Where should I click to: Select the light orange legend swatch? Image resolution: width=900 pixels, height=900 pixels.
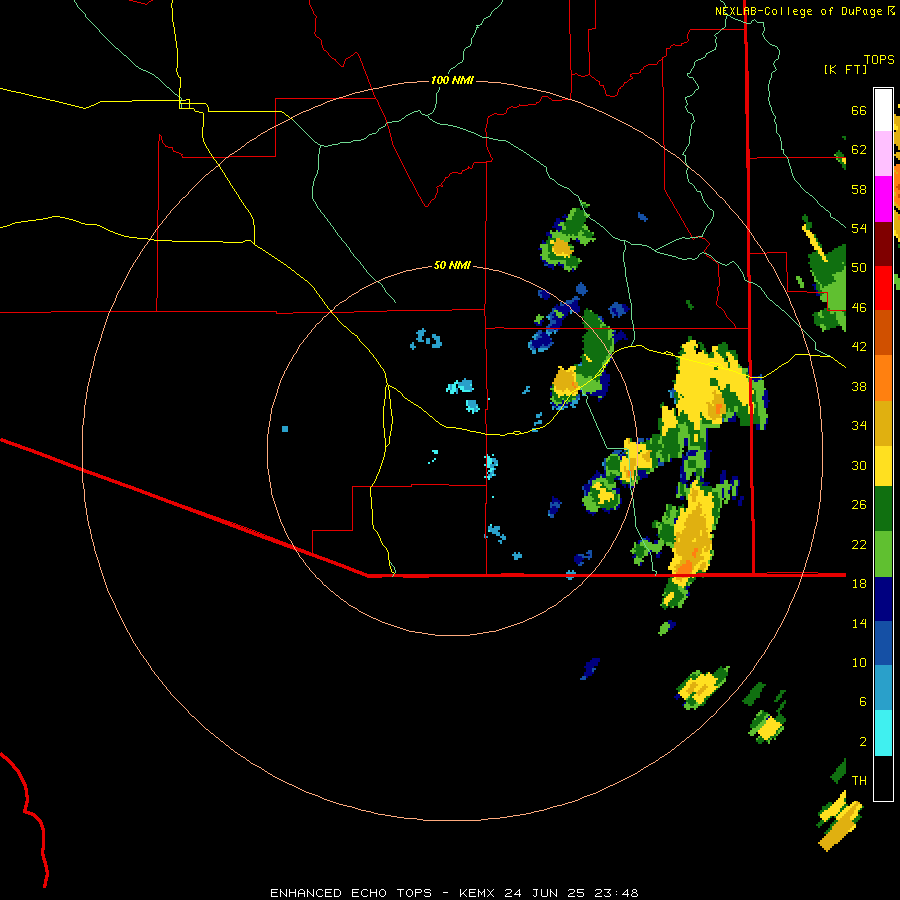883,378
